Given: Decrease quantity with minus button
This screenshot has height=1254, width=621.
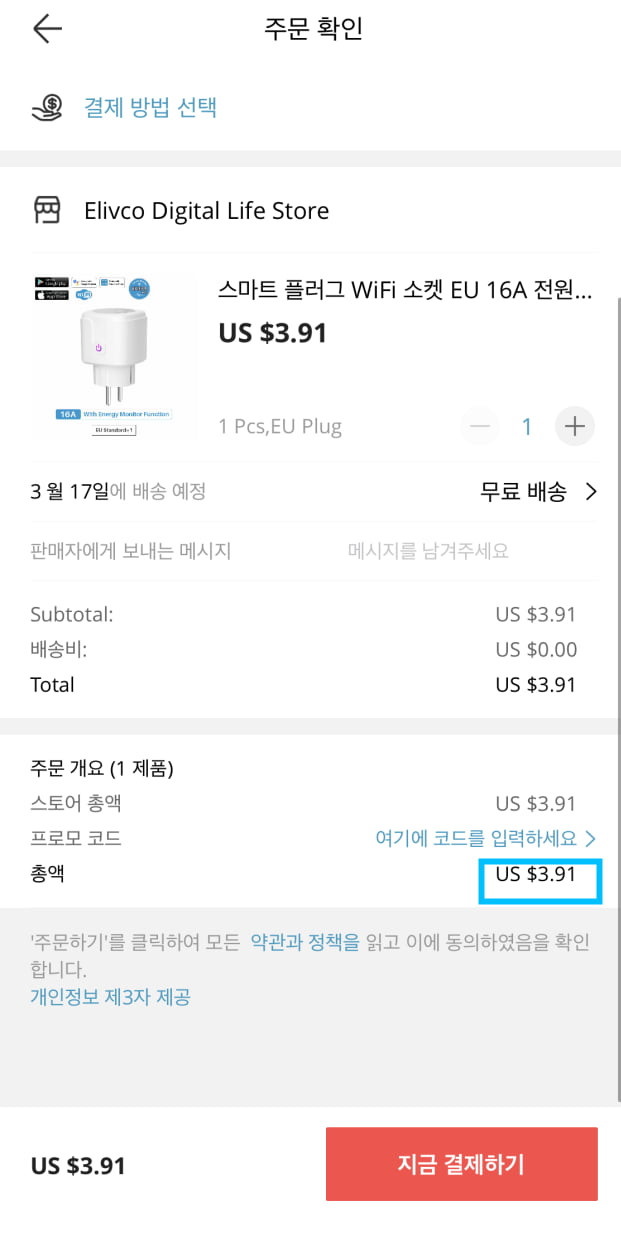Looking at the screenshot, I should (x=481, y=427).
